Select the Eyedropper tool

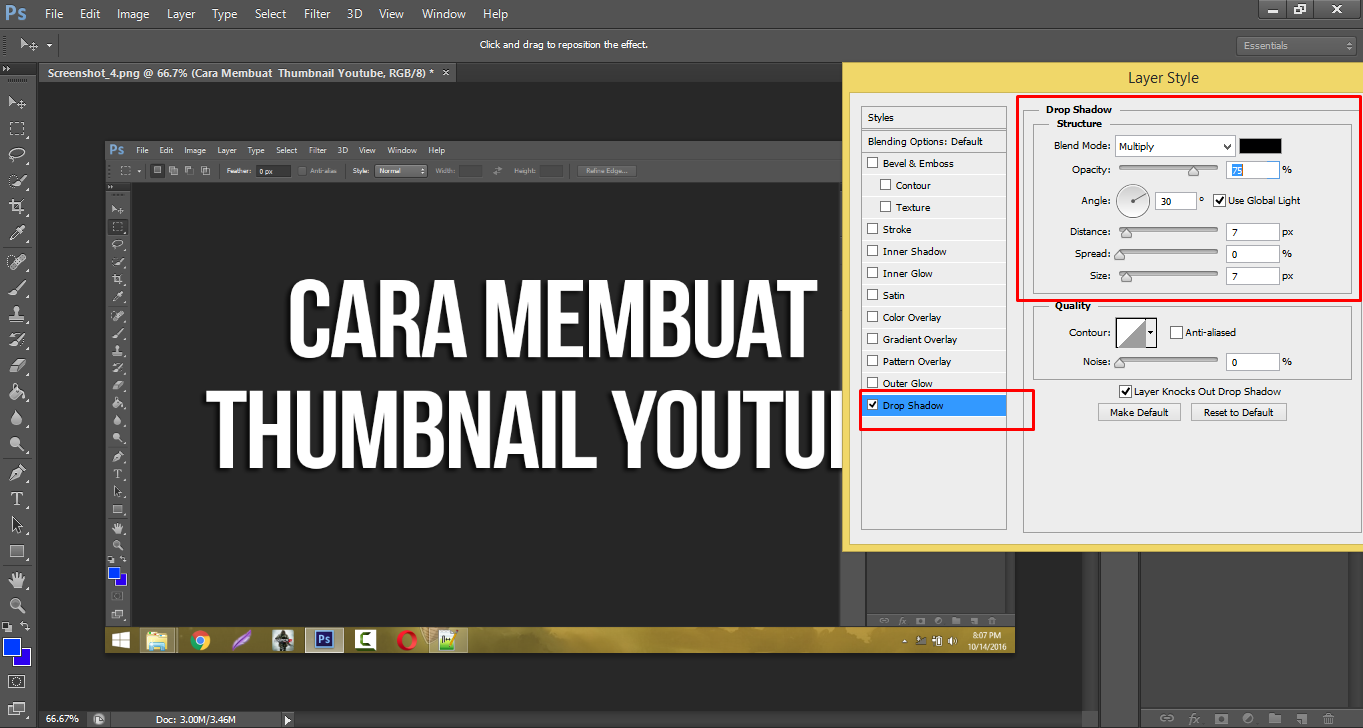point(17,233)
